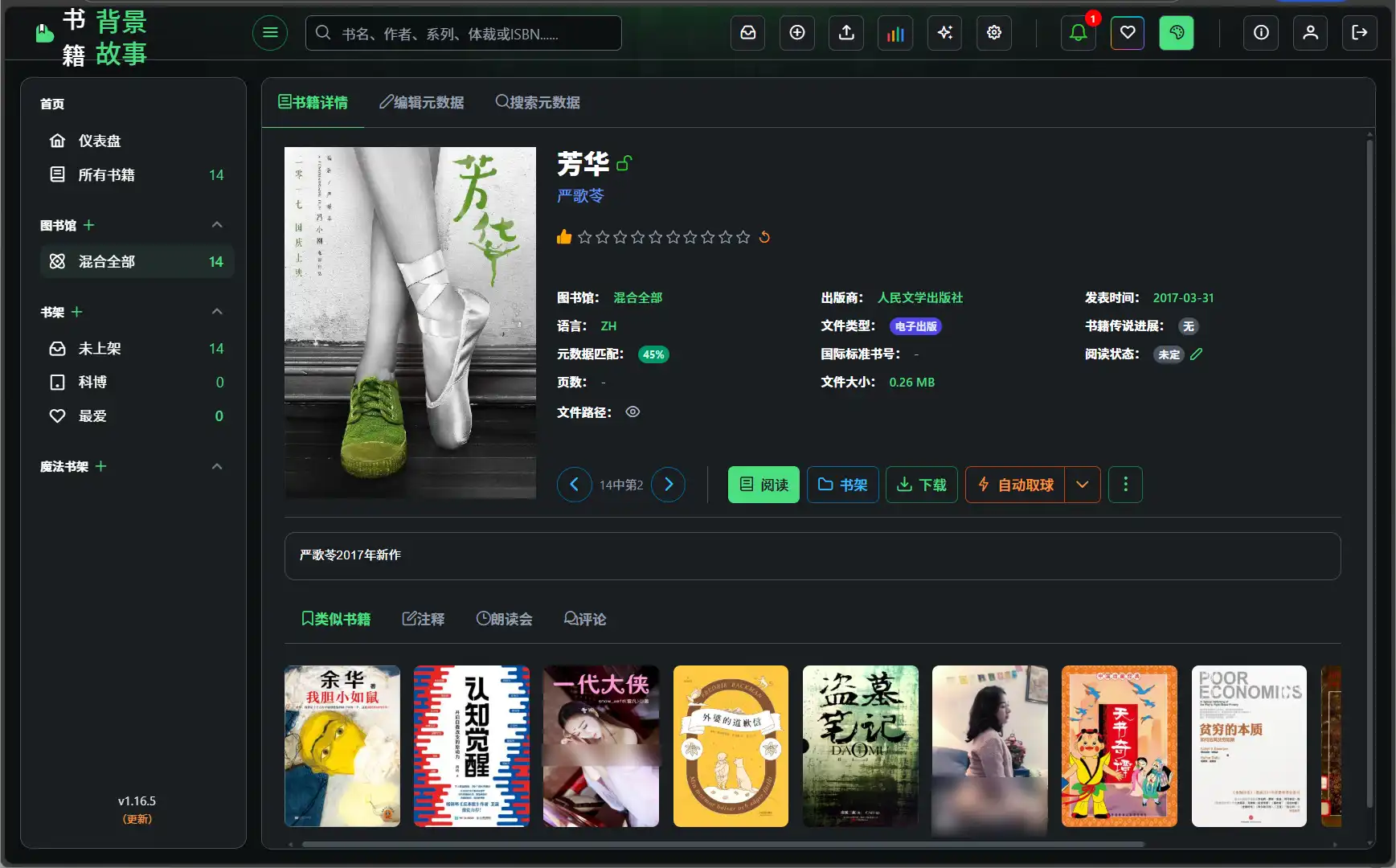Collapse the 魔法书架 section
Screen dimensions: 1396x868
(217, 467)
